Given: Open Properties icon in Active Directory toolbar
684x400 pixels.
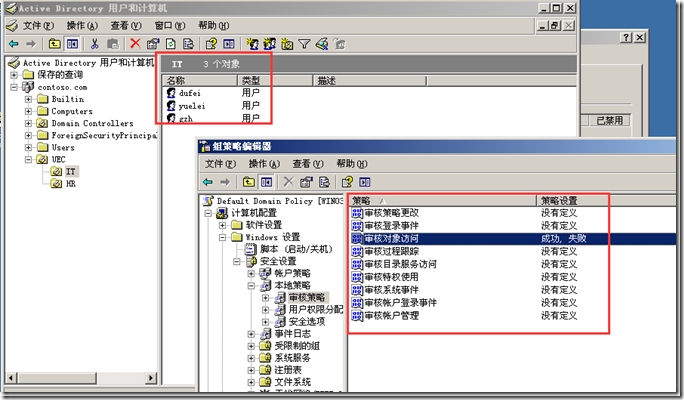Looking at the screenshot, I should pyautogui.click(x=153, y=44).
